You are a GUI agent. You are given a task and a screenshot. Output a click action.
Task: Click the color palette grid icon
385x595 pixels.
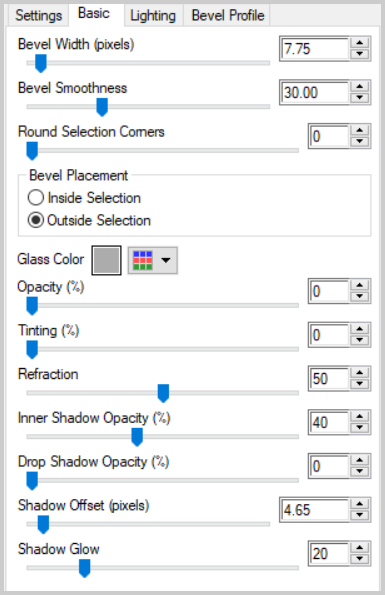coord(143,260)
